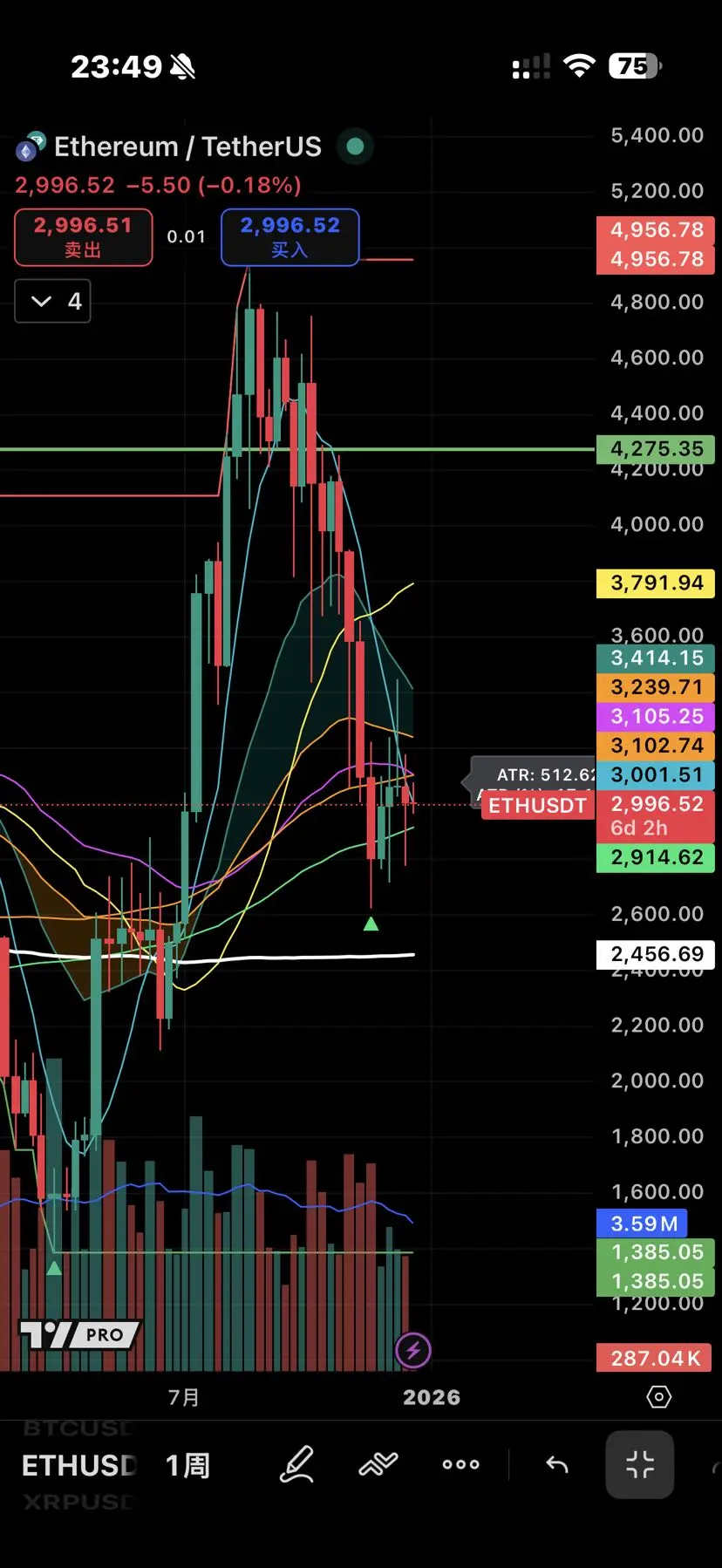Viewport: 722px width, 1568px height.
Task: Select the 3.59M volume average label
Action: [643, 1224]
